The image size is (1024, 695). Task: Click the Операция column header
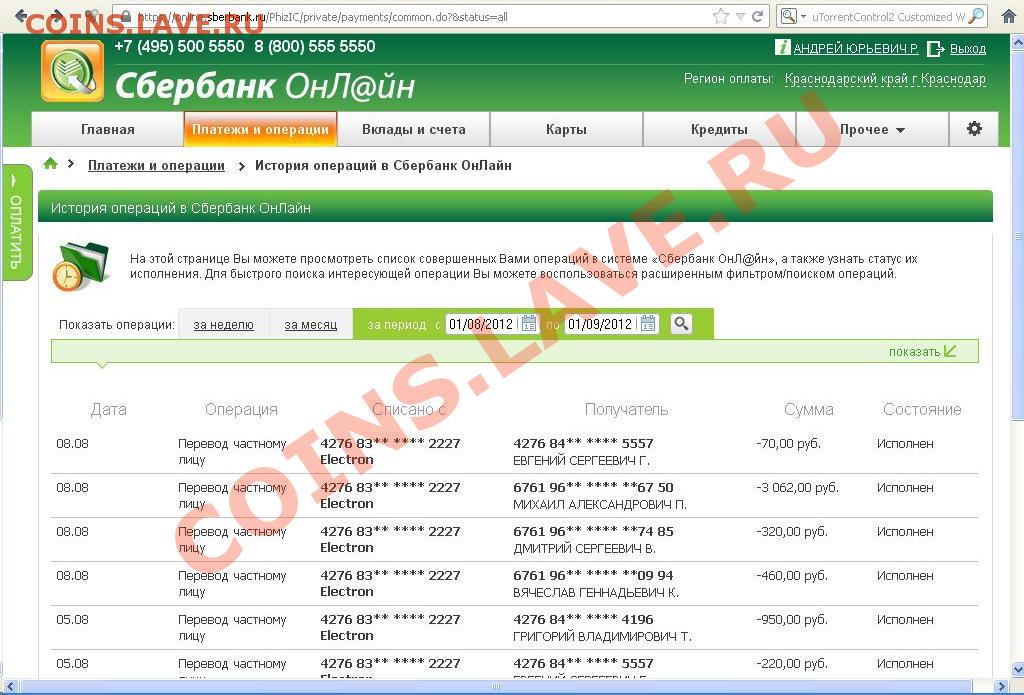pos(242,410)
